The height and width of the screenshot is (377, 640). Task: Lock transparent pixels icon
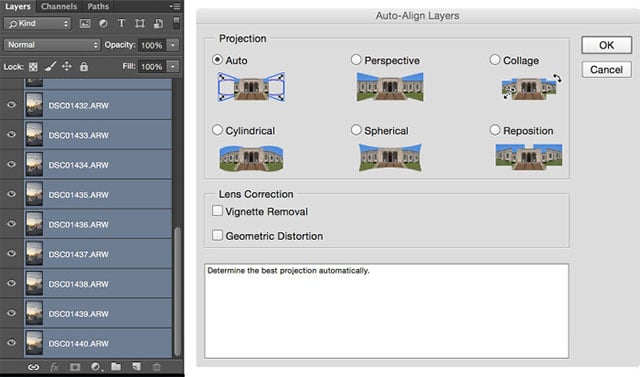(33, 67)
